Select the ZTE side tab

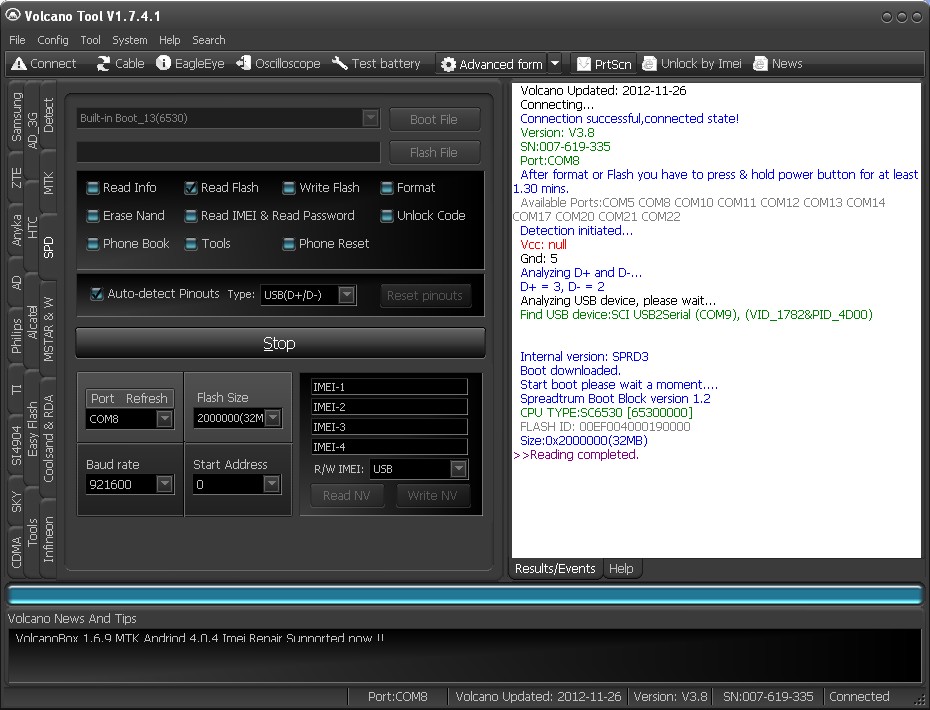[16, 178]
